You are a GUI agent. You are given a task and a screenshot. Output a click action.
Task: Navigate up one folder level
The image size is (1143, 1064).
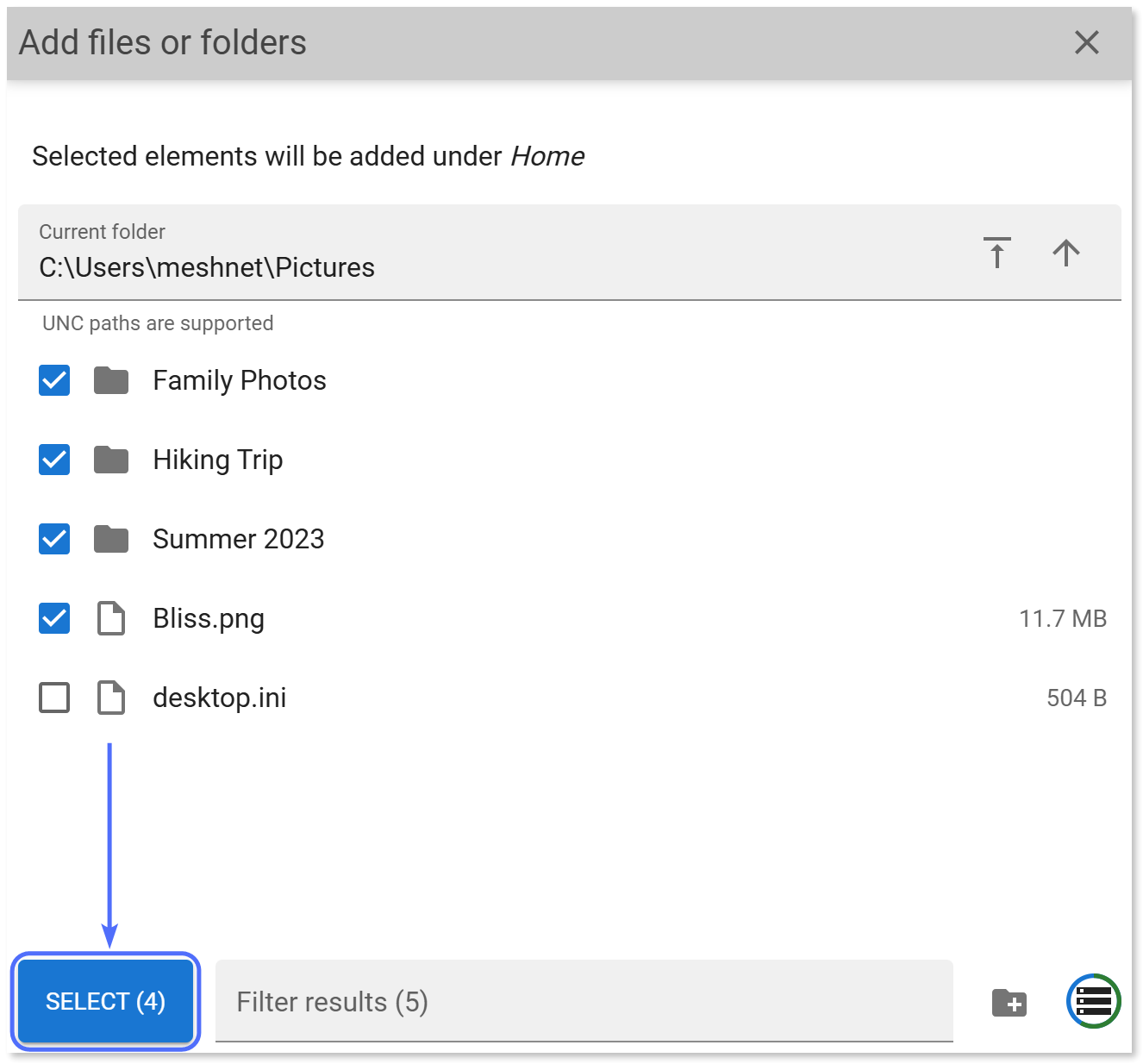tap(1065, 253)
